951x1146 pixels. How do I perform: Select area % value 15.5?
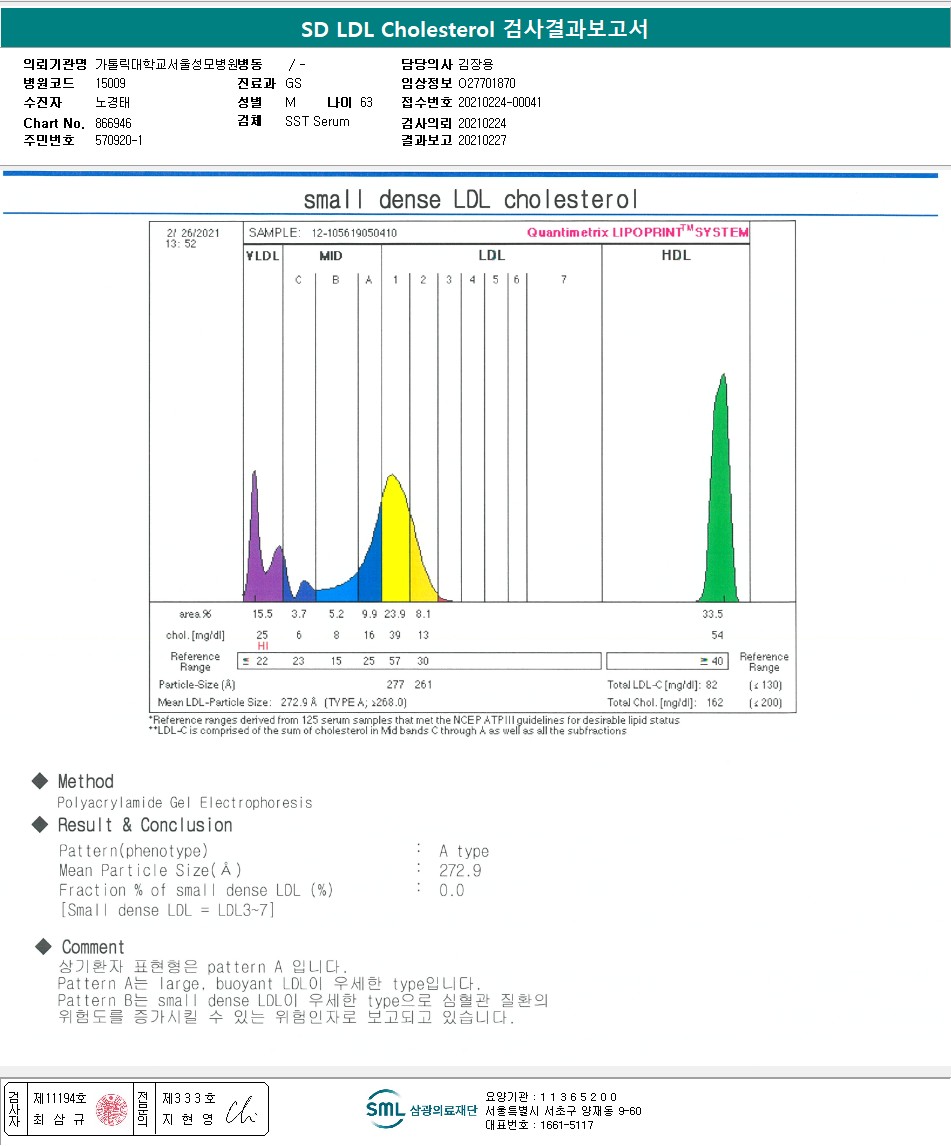262,614
